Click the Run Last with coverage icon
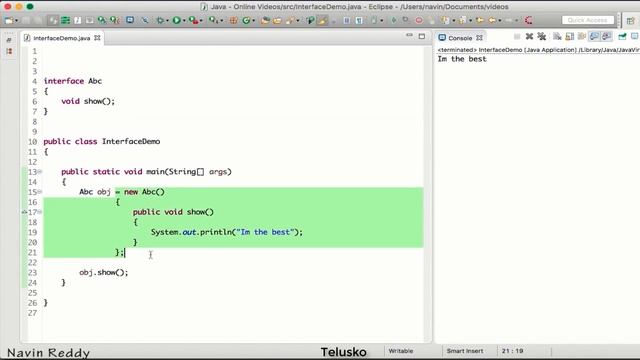Image resolution: width=640 pixels, height=360 pixels. 193,20
